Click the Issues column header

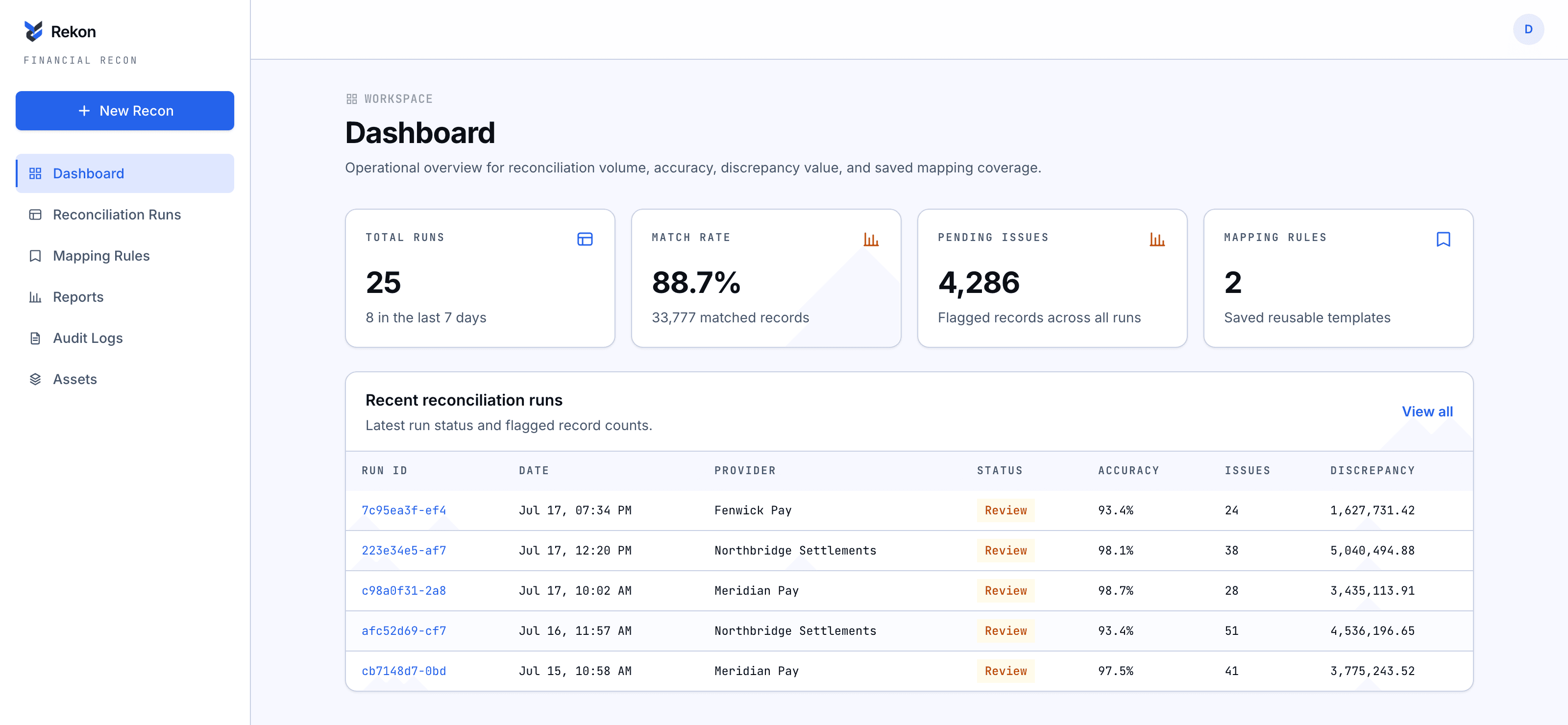pyautogui.click(x=1247, y=471)
